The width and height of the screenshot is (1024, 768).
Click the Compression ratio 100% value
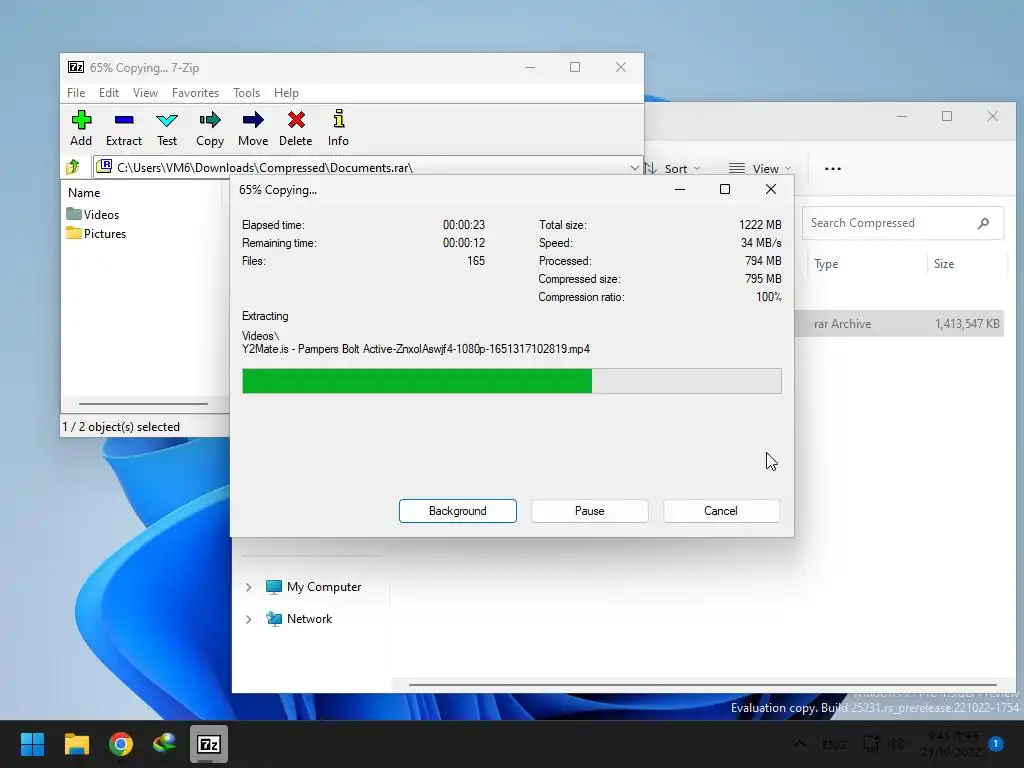pos(769,297)
